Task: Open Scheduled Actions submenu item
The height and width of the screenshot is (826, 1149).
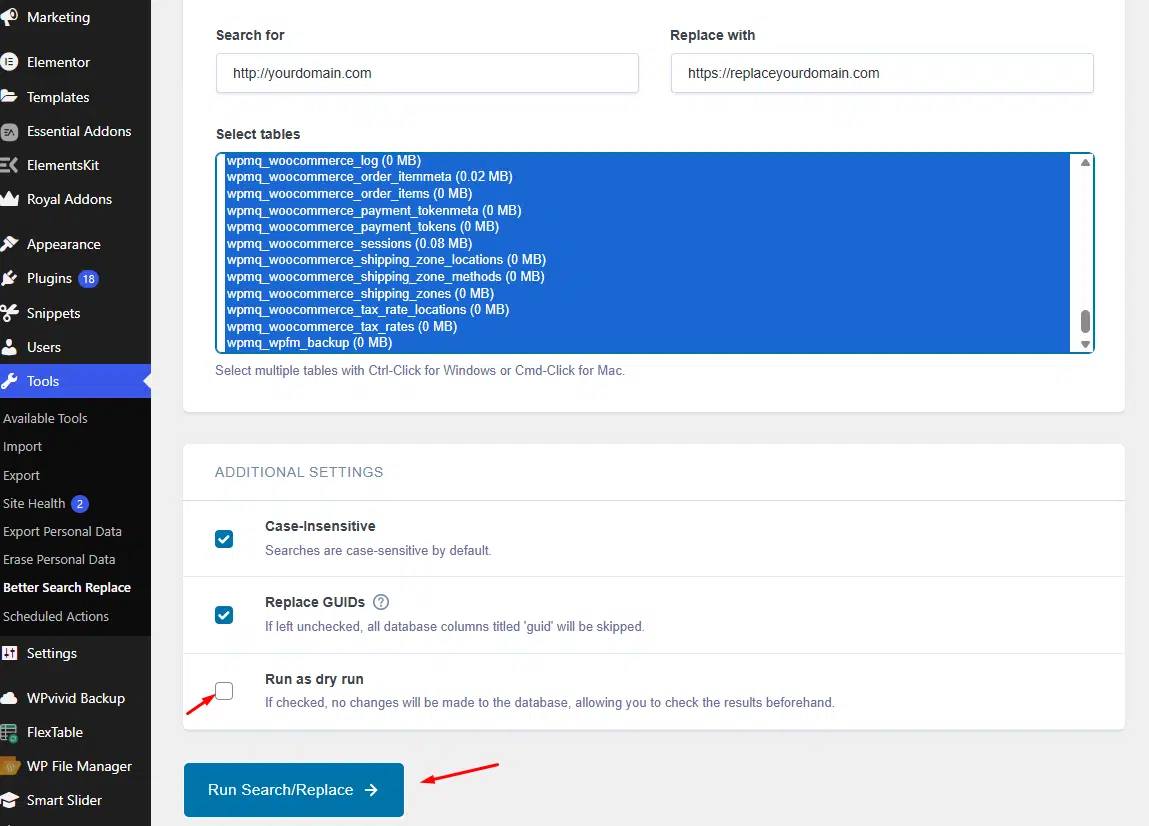Action: (x=56, y=616)
